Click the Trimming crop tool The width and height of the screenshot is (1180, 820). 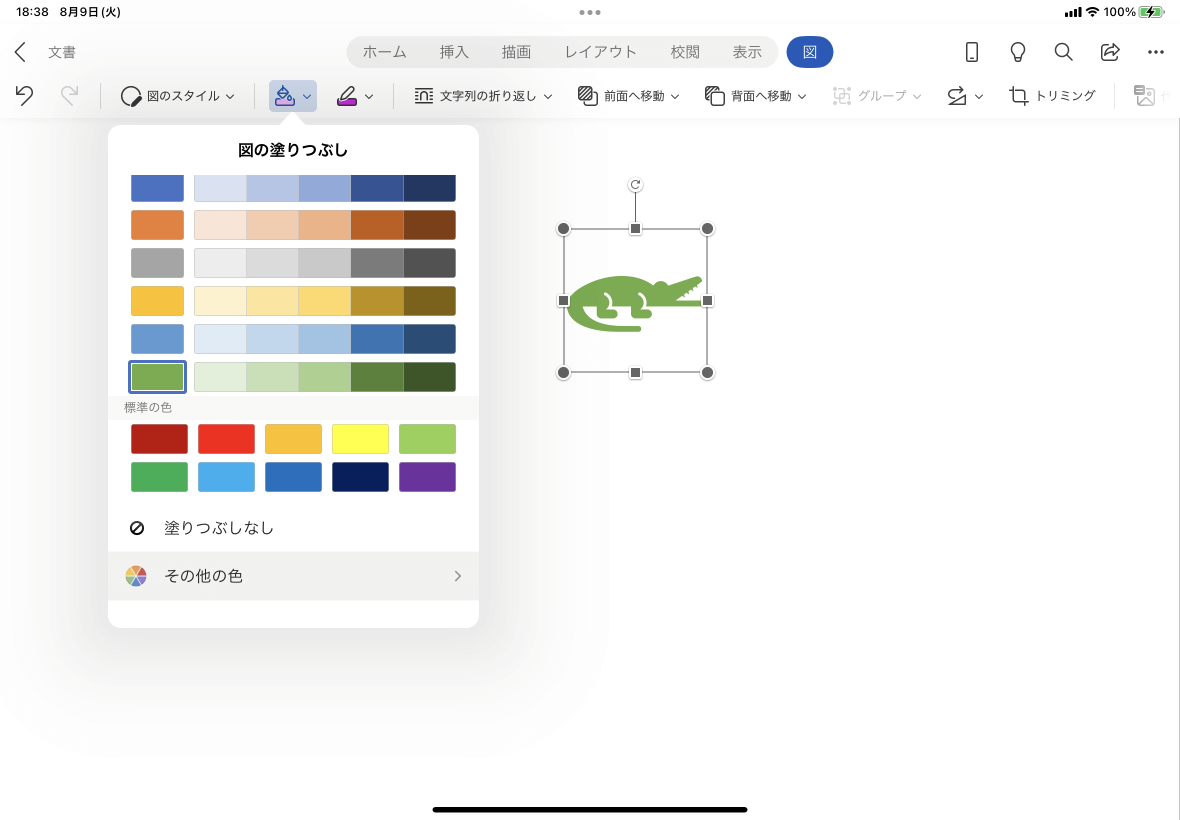coord(1053,96)
